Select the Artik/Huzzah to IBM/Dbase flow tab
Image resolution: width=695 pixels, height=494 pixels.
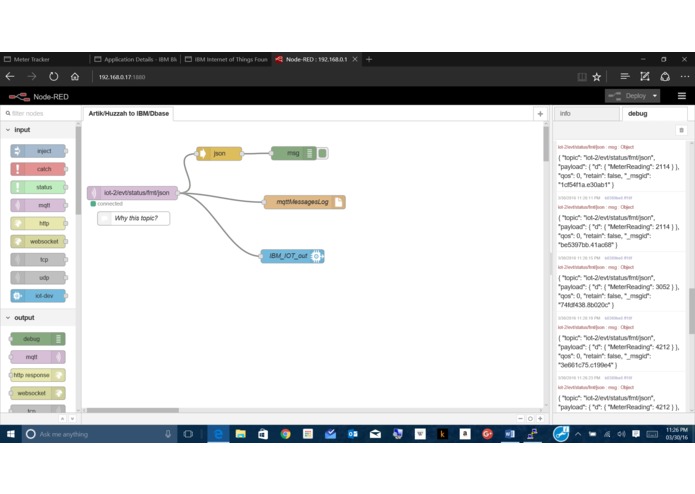point(129,113)
